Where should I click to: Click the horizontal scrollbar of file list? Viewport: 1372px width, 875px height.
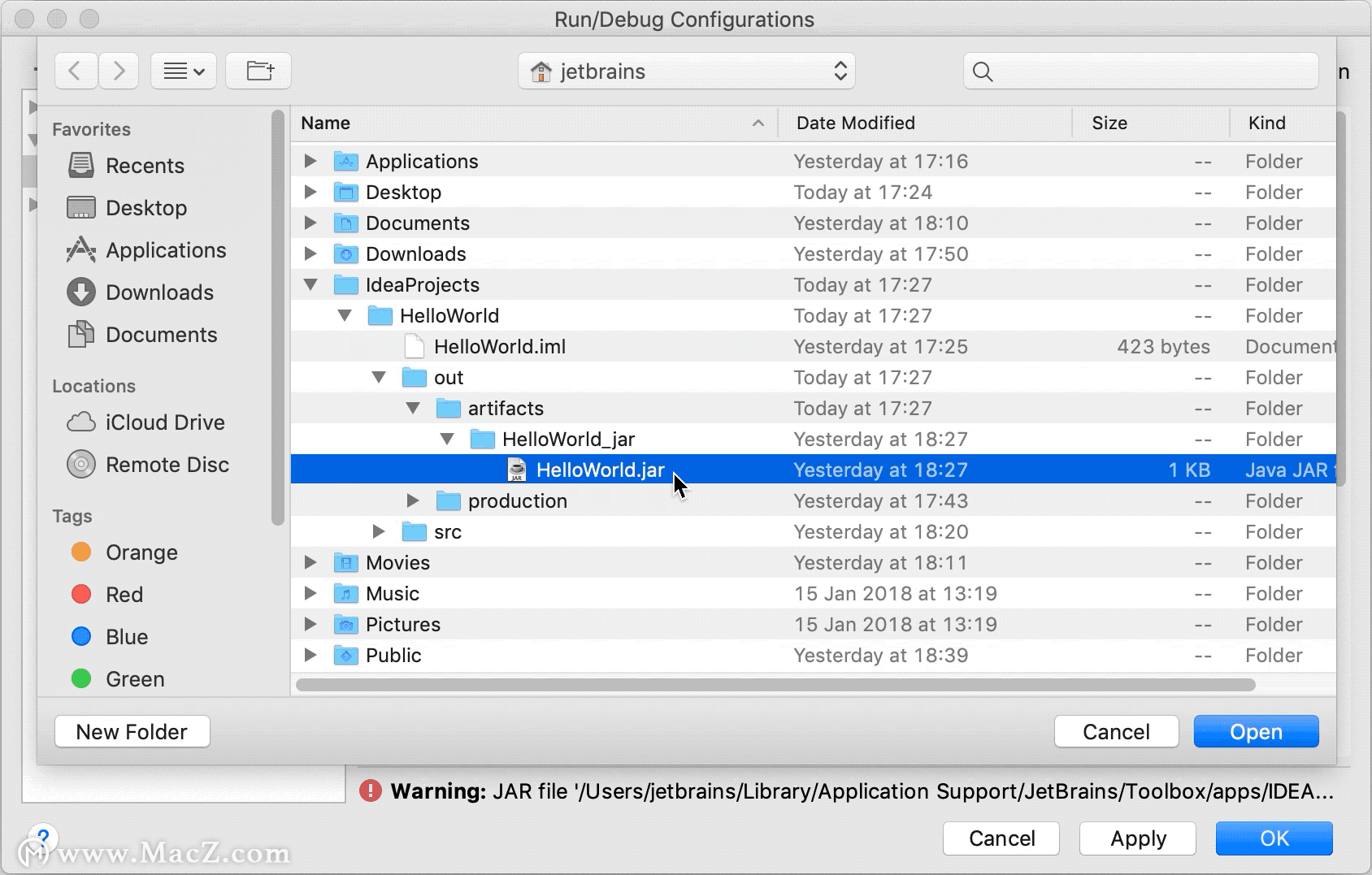[775, 685]
